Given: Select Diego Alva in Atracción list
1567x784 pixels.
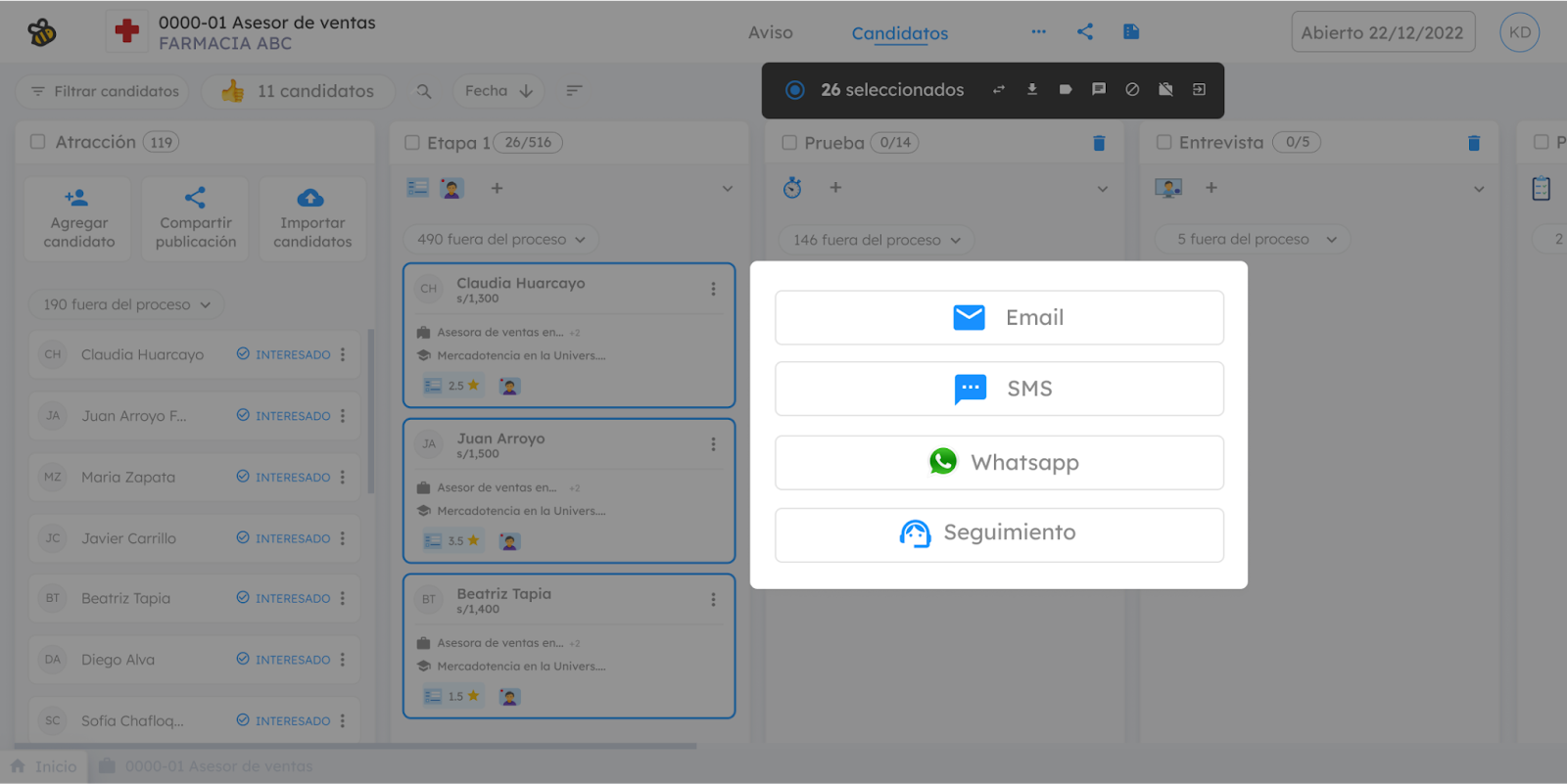Looking at the screenshot, I should pyautogui.click(x=195, y=660).
